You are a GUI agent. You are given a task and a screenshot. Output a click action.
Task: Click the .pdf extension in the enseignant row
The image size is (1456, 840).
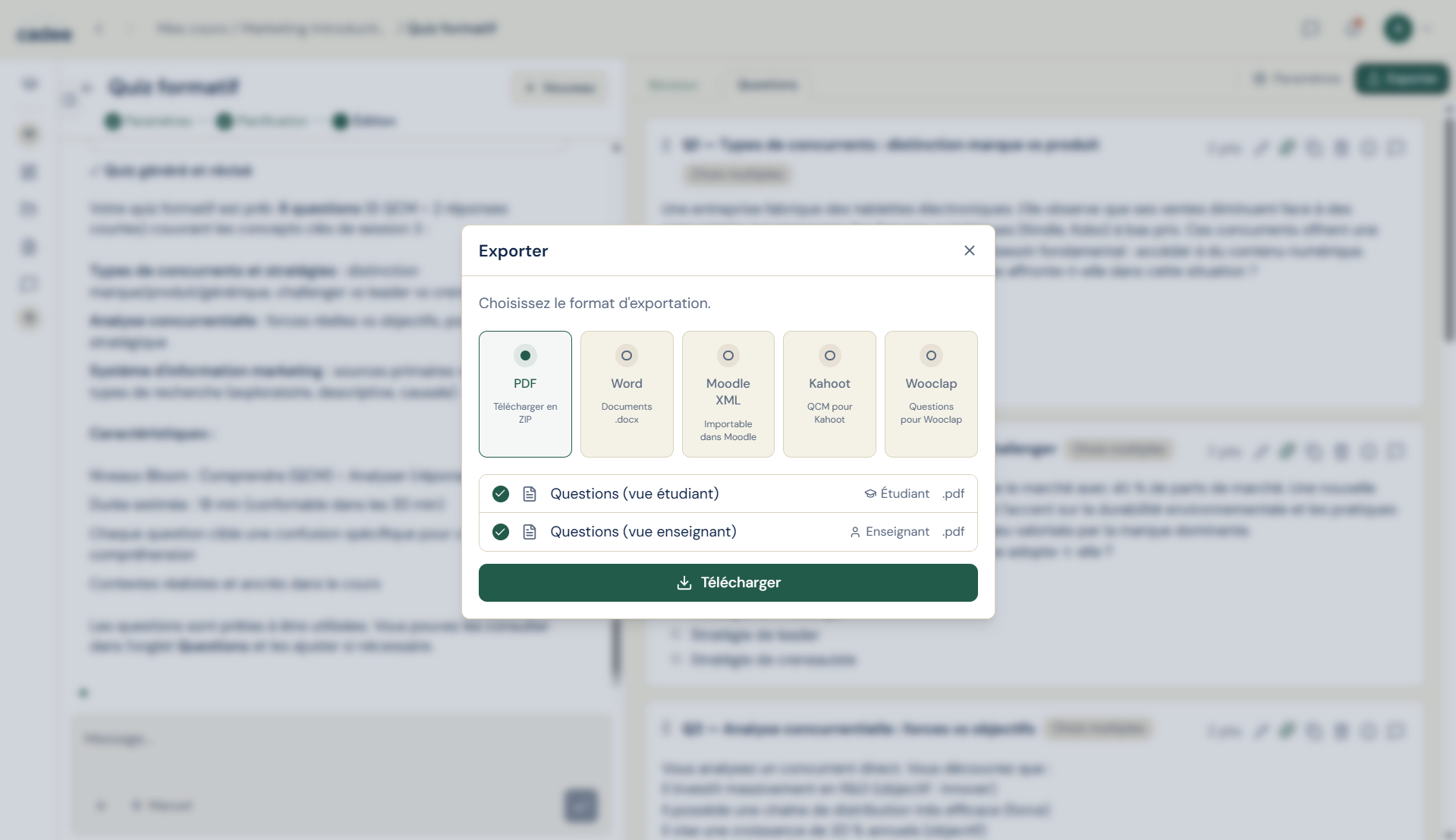tap(954, 532)
